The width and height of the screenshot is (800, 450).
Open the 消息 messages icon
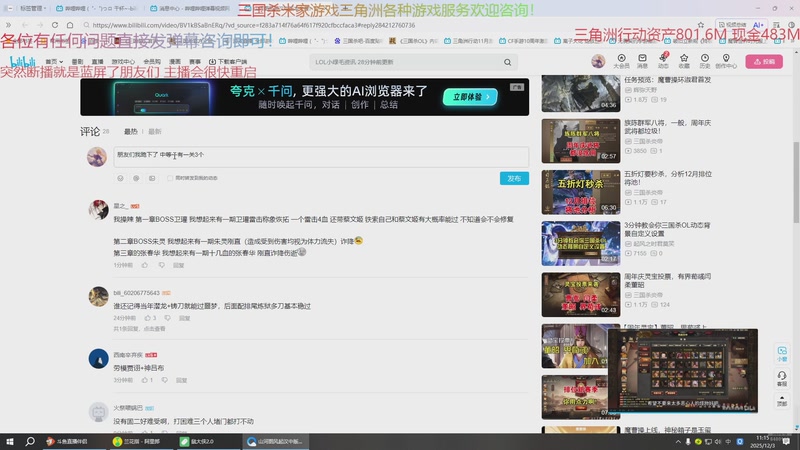point(642,61)
